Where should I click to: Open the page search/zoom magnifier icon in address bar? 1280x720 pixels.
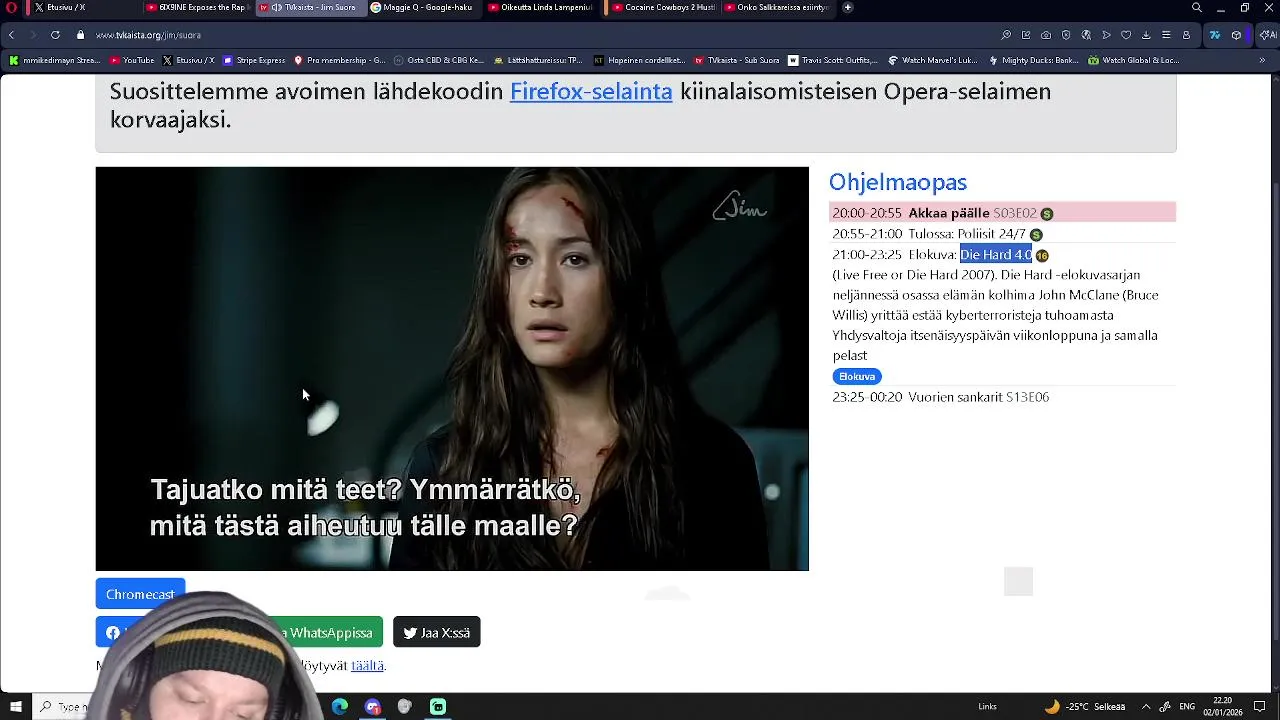coord(1006,35)
